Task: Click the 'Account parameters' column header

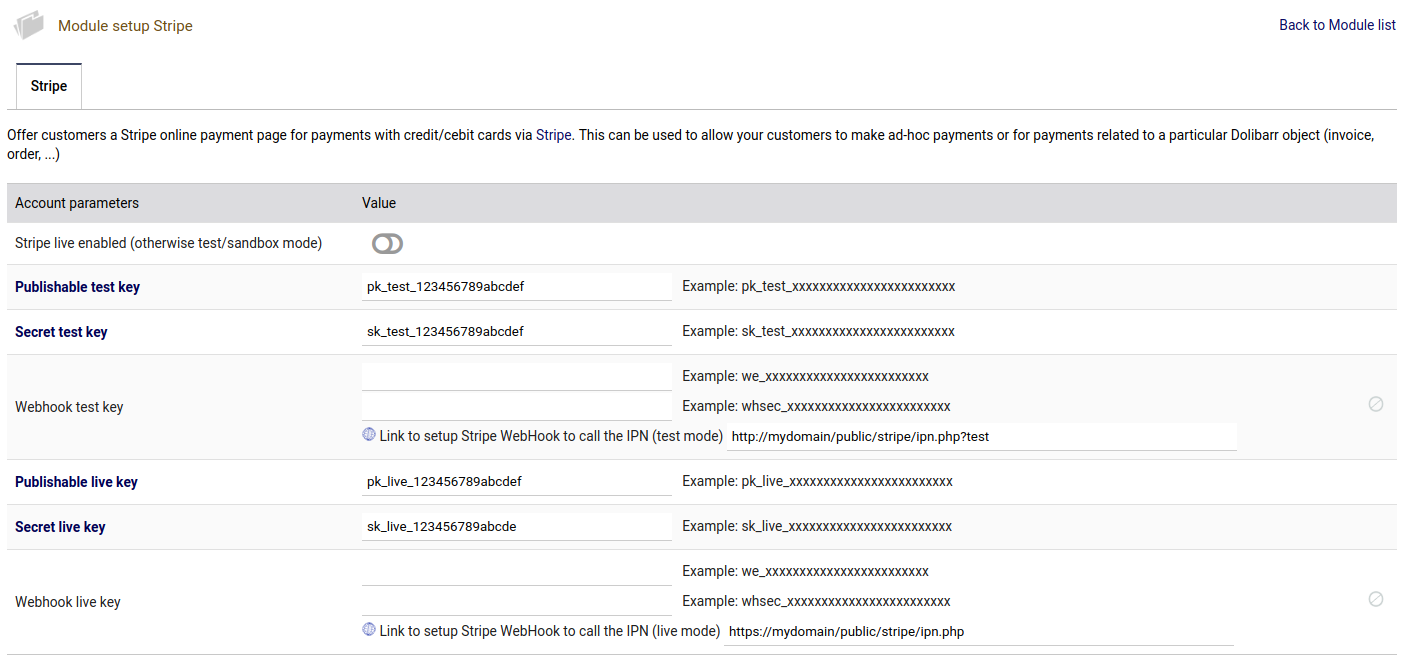Action: point(77,203)
